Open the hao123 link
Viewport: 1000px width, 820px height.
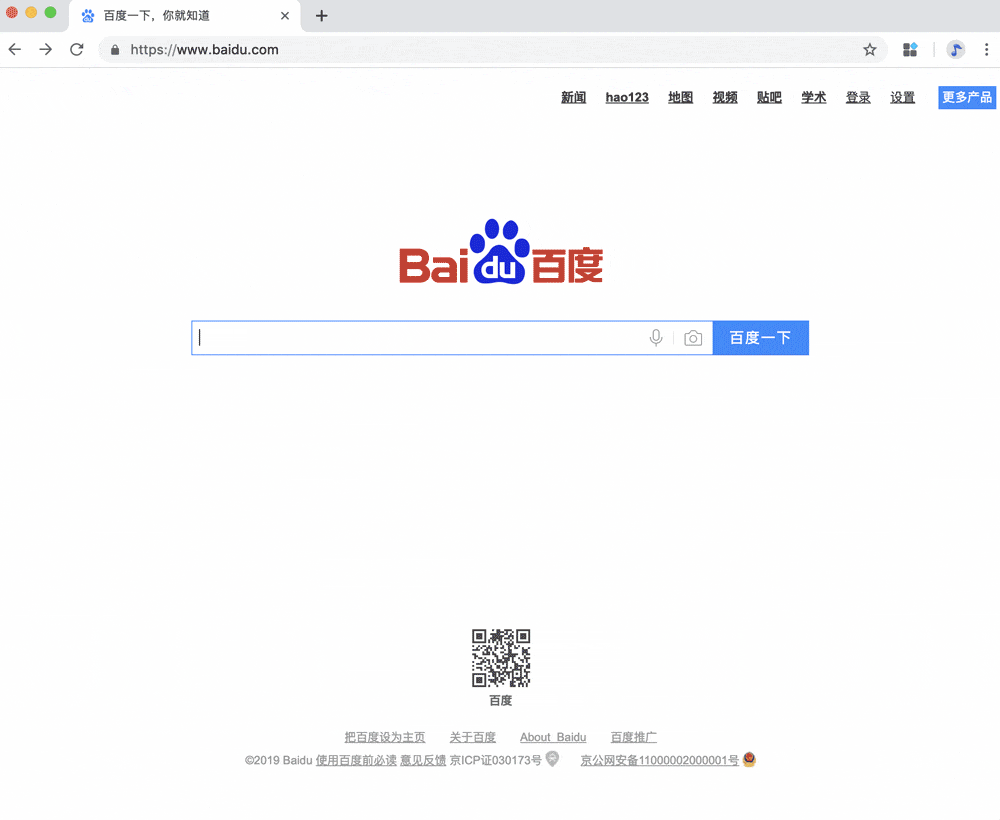pos(627,98)
